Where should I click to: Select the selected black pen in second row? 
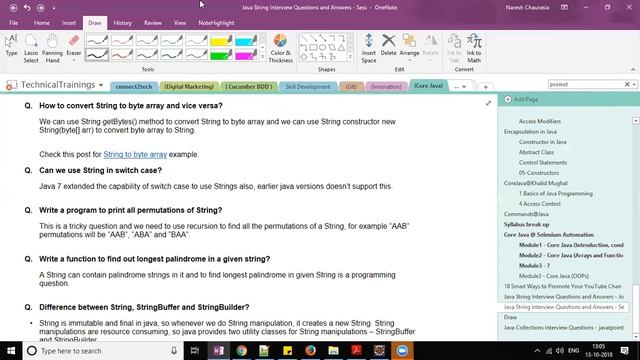pyautogui.click(x=97, y=54)
